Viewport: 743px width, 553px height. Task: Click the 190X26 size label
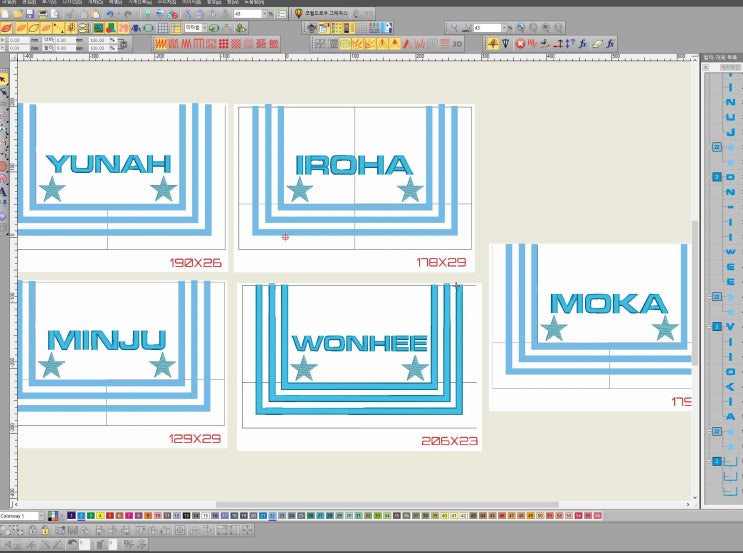pos(196,263)
